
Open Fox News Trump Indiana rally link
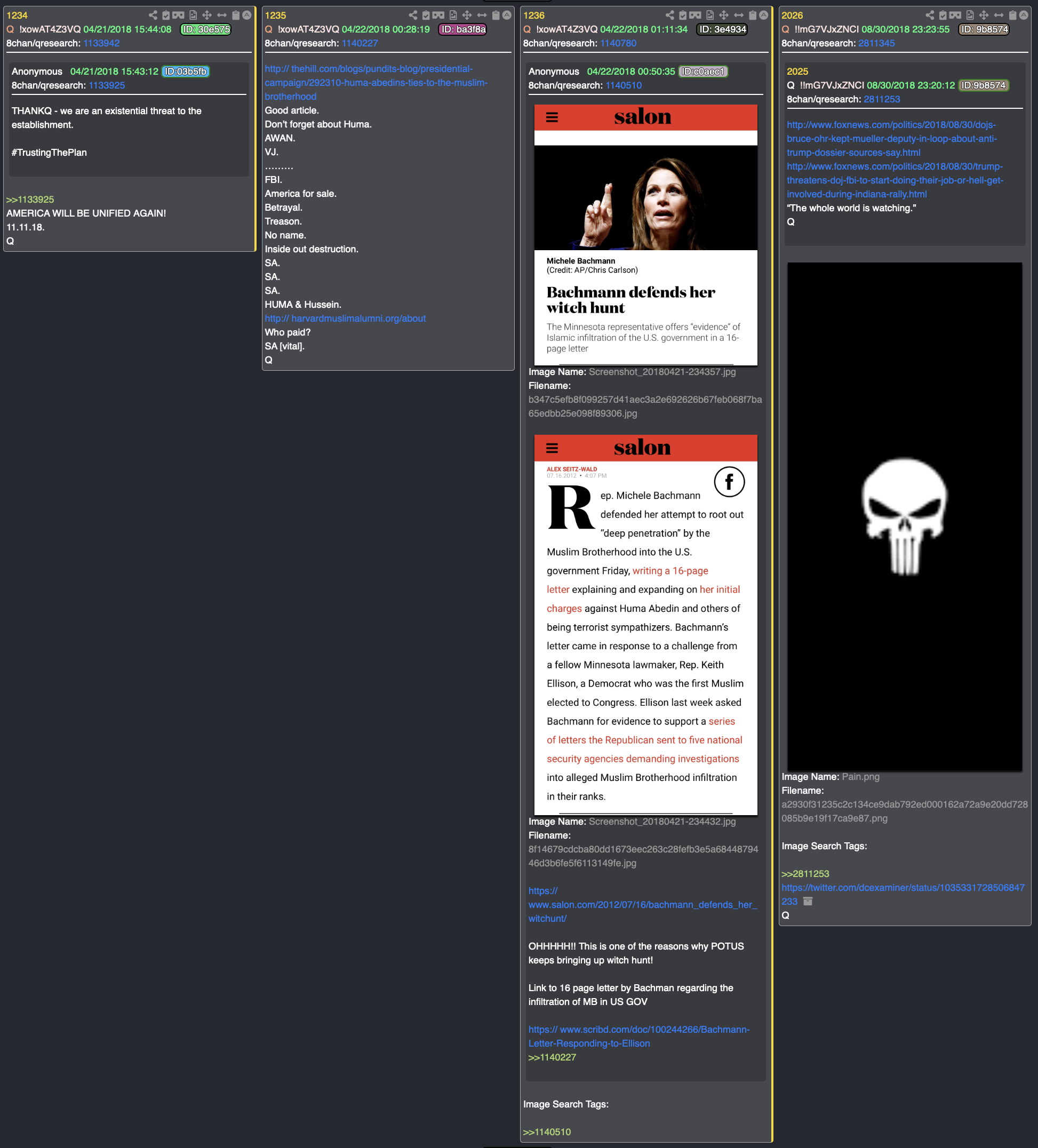tap(895, 180)
